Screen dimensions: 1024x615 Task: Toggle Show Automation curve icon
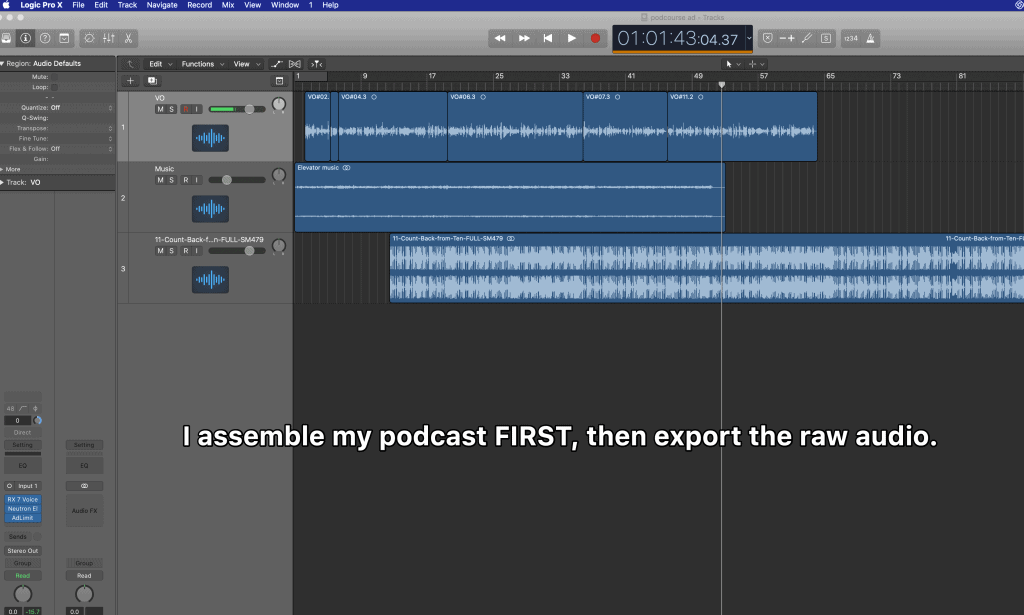[276, 64]
